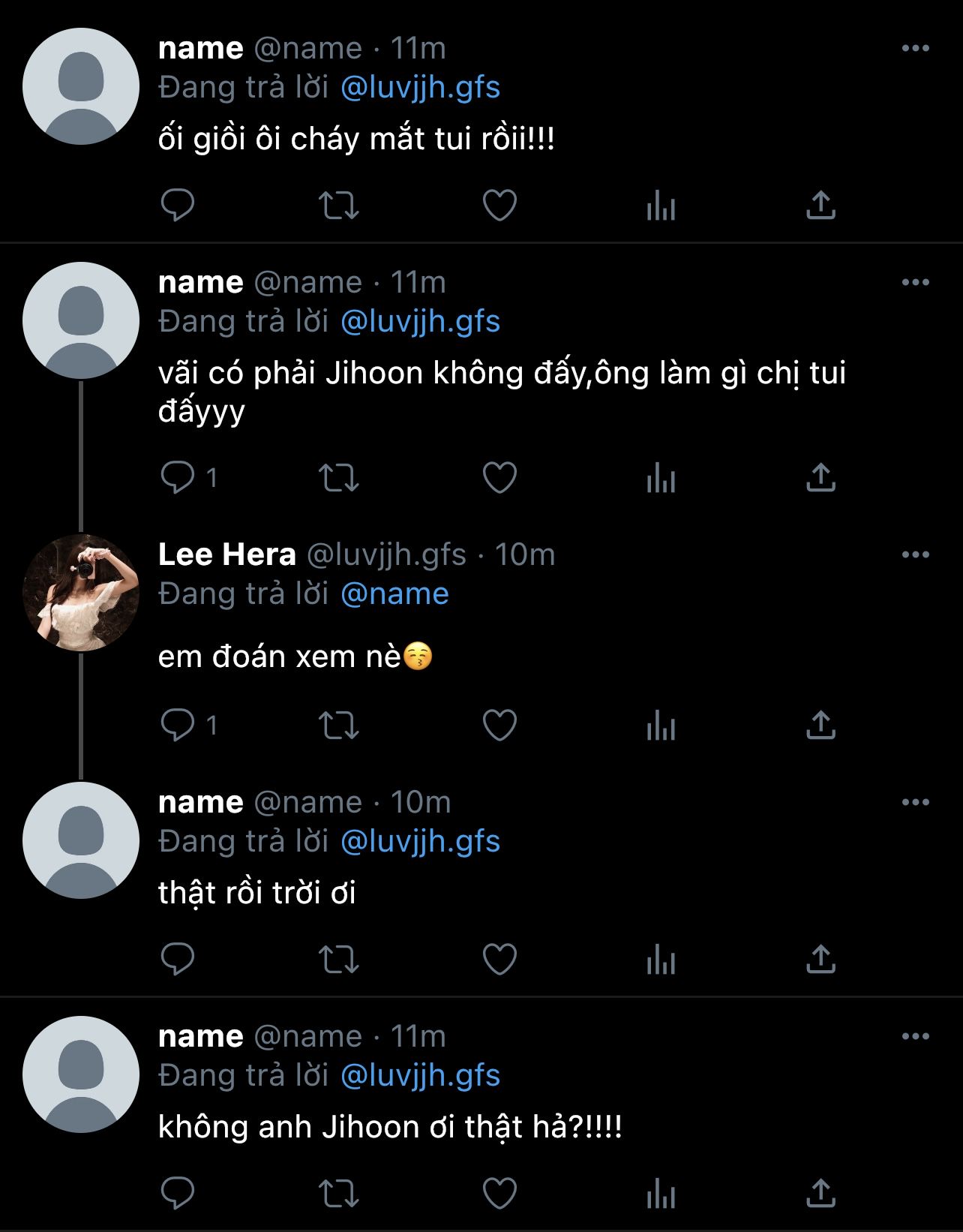Open the 11m timestamp of the first reply
The height and width of the screenshot is (1232, 963).
pos(418,48)
